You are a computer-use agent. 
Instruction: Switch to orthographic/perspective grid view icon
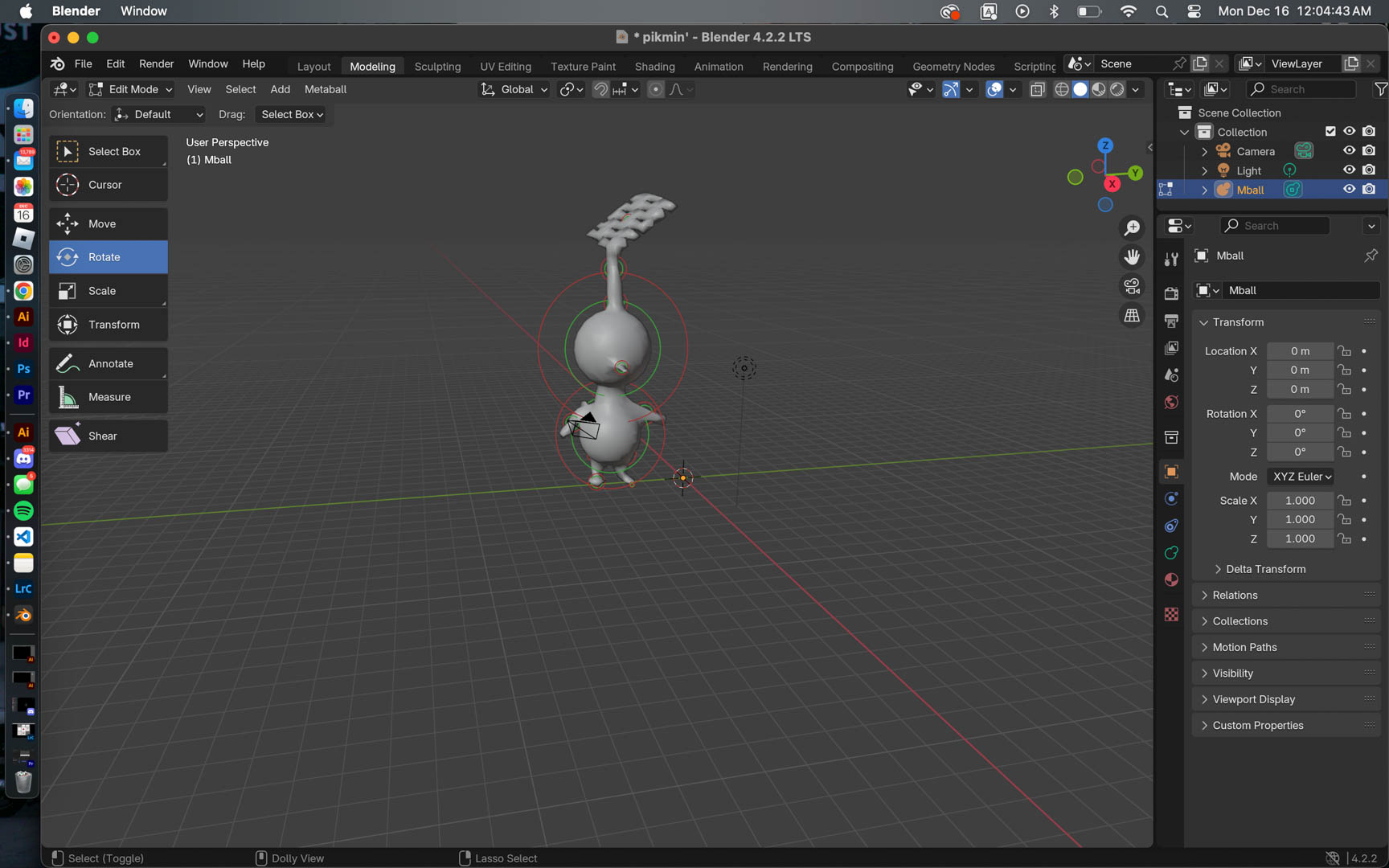click(x=1132, y=316)
